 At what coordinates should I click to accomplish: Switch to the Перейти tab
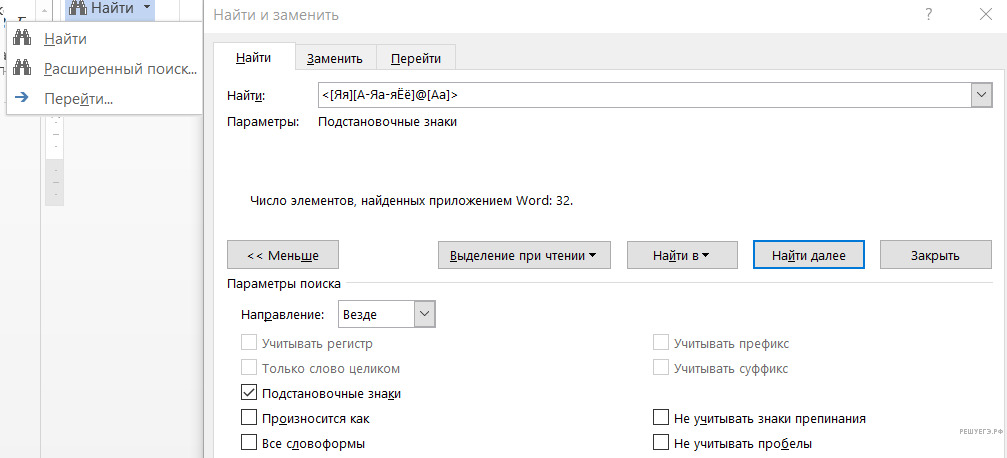[416, 59]
